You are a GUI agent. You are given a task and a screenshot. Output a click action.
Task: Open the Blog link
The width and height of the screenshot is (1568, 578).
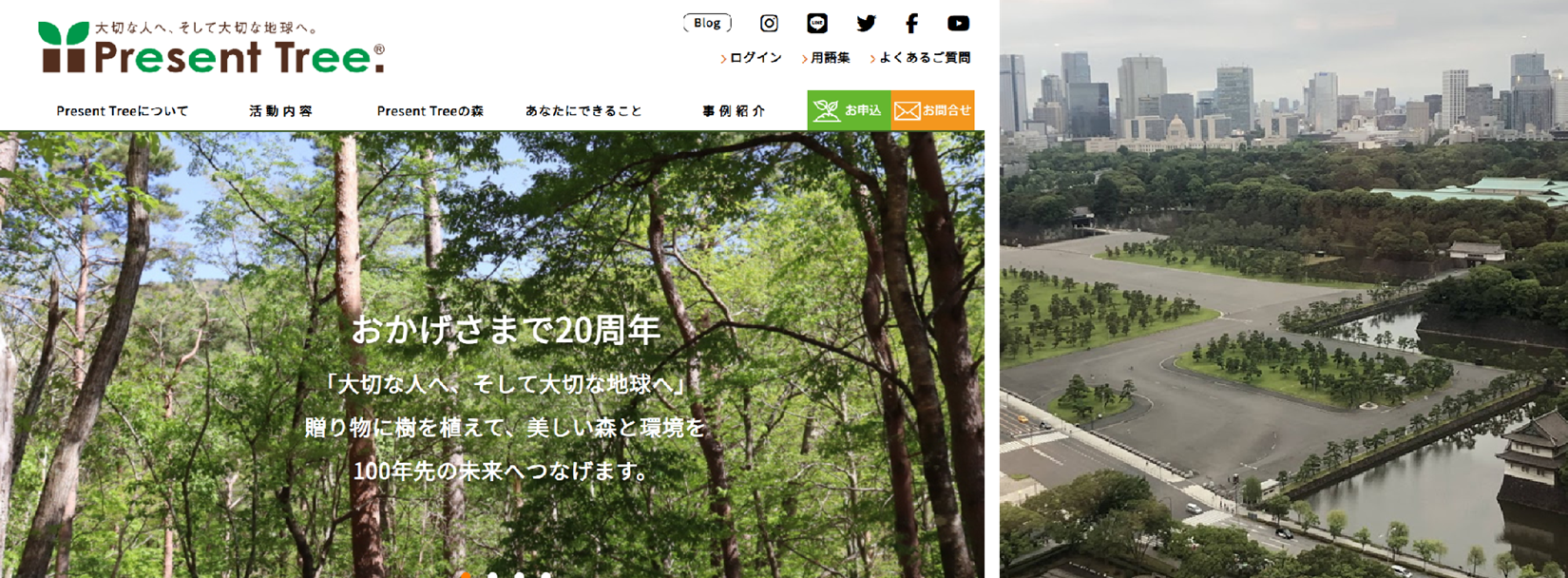click(x=707, y=24)
